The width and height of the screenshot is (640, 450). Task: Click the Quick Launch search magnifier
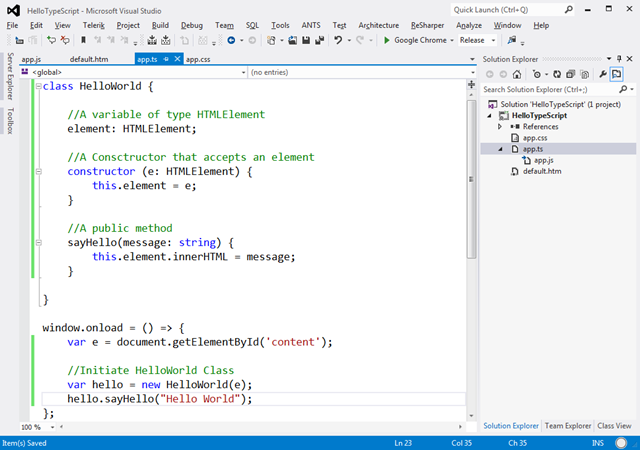coord(569,10)
